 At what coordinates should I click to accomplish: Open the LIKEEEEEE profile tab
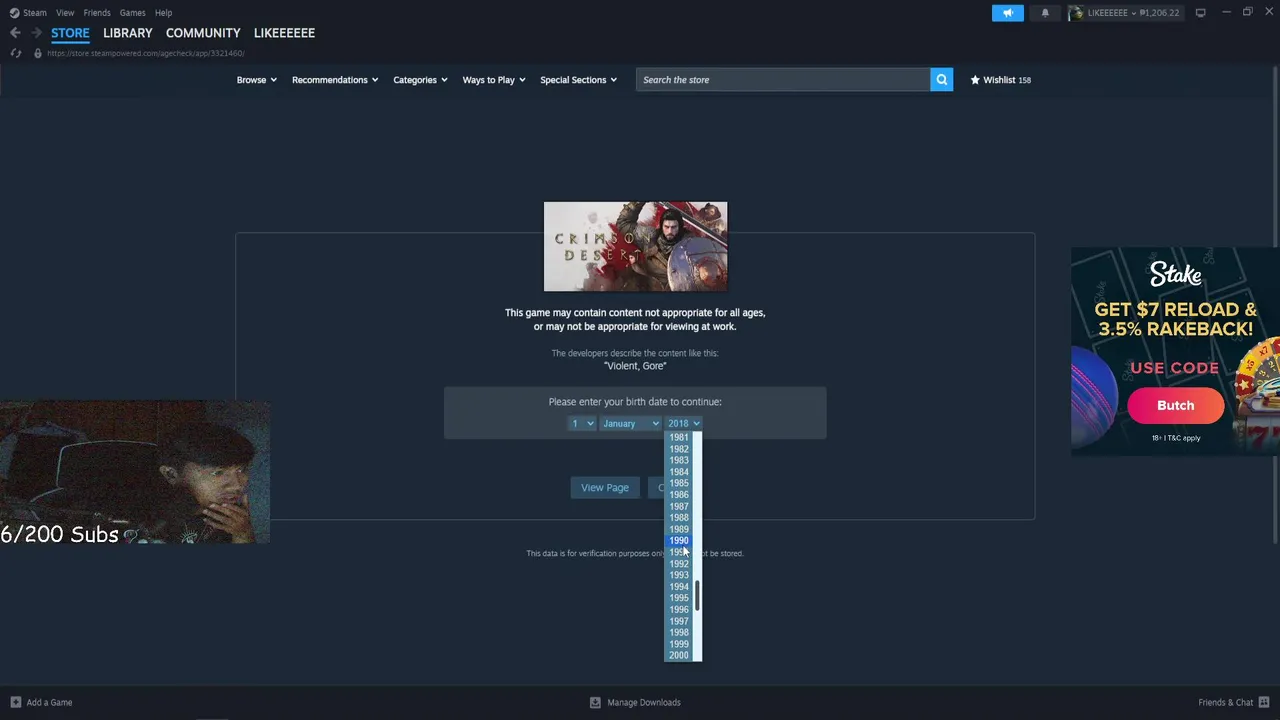[284, 33]
